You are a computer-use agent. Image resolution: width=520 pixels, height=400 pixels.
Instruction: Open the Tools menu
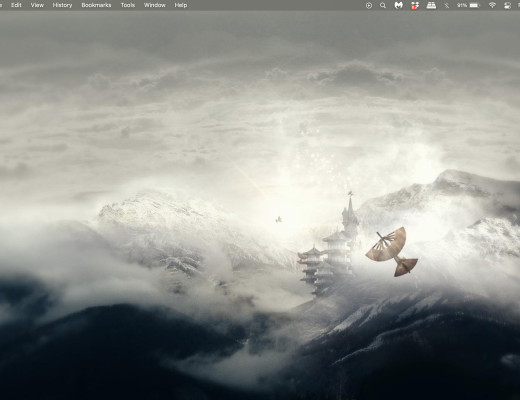(x=128, y=5)
